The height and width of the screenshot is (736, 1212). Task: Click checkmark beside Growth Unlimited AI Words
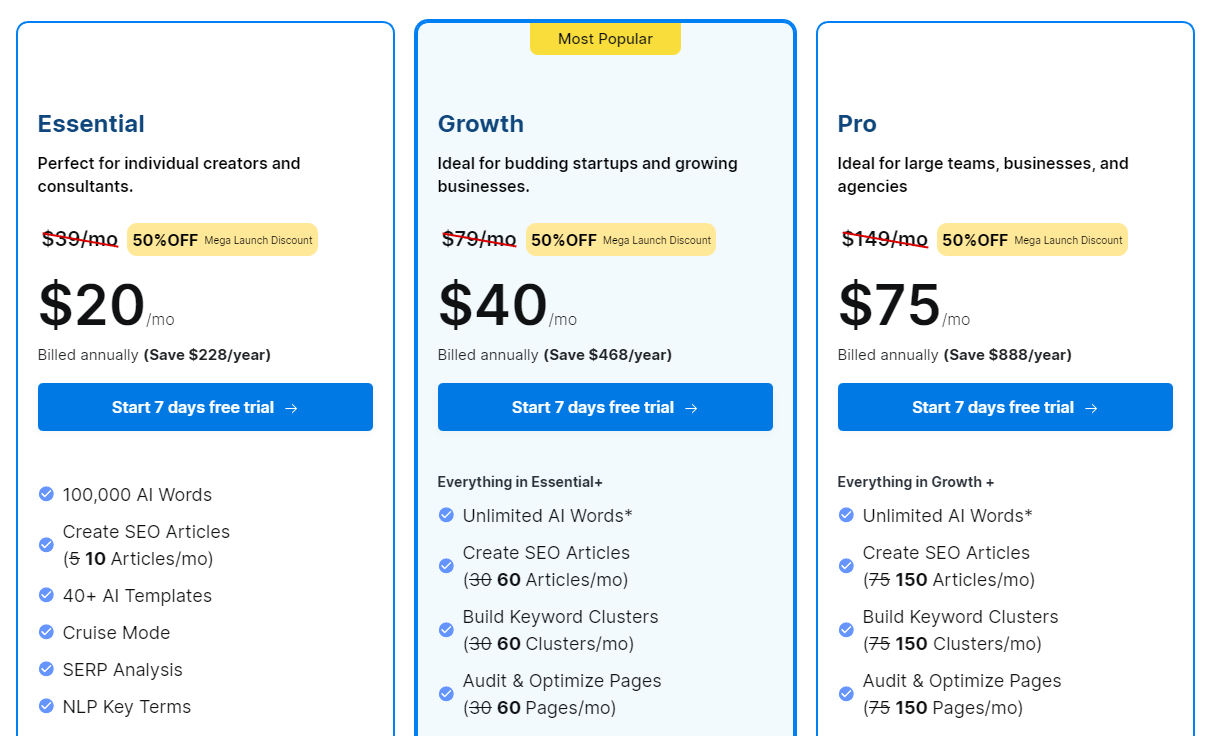(446, 515)
